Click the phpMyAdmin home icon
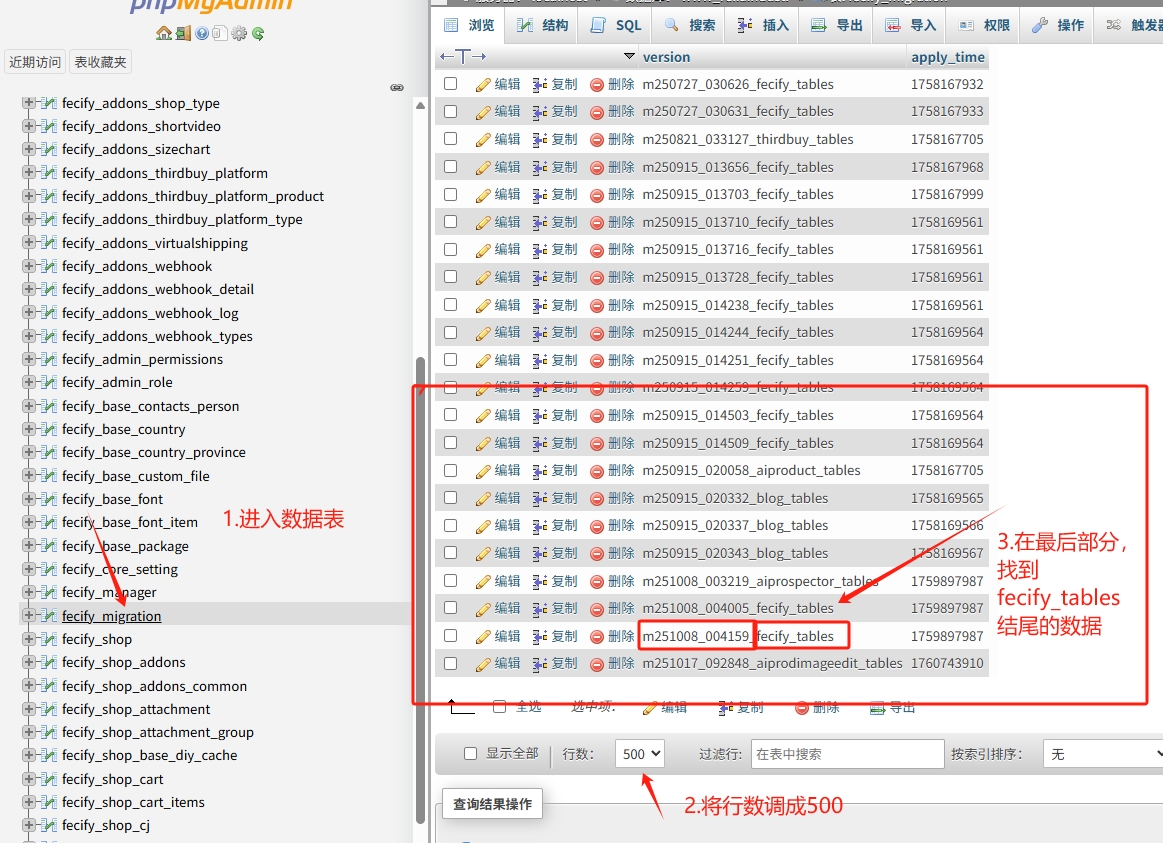The height and width of the screenshot is (843, 1163). [x=164, y=33]
